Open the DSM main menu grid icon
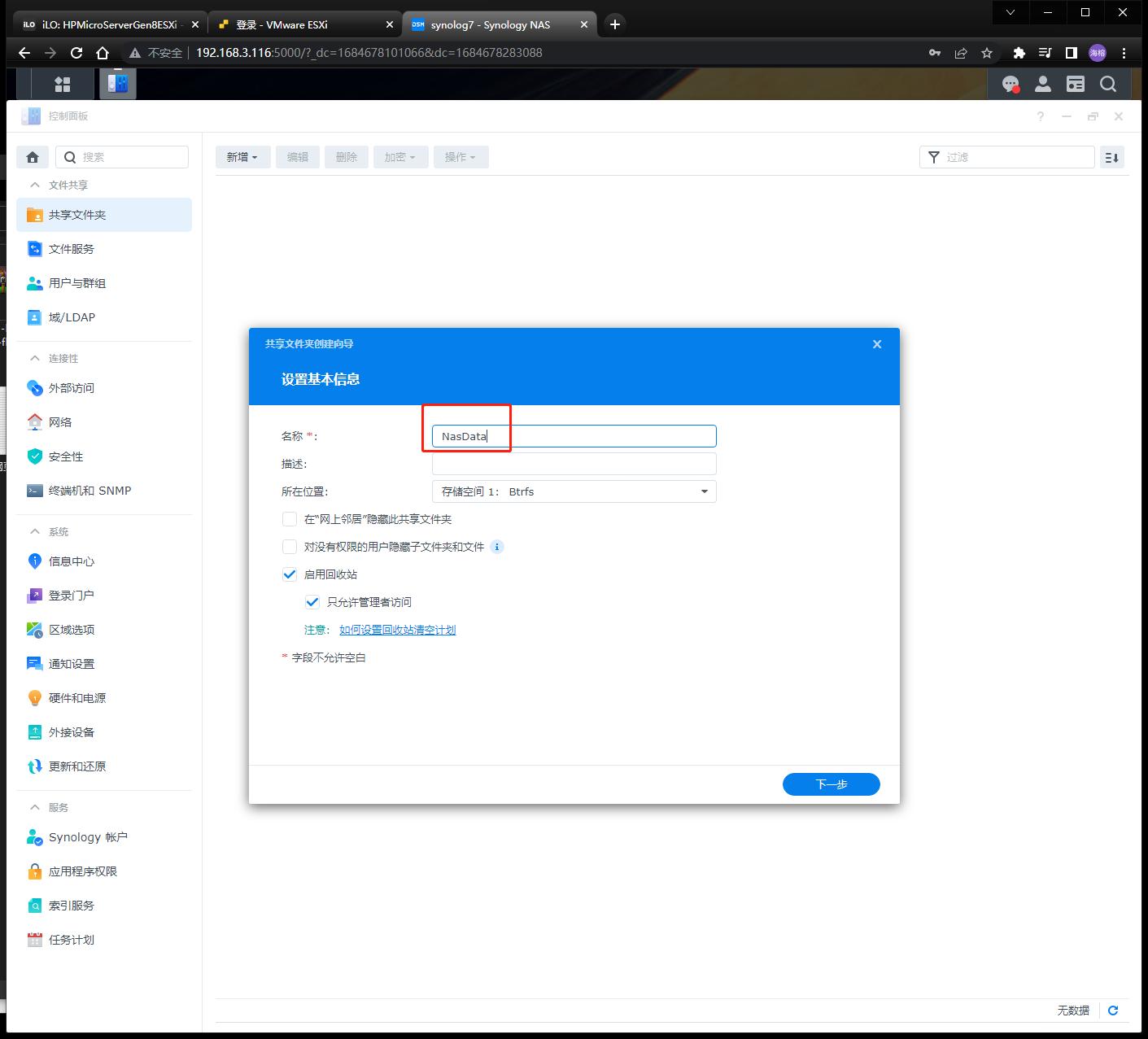 click(x=63, y=84)
